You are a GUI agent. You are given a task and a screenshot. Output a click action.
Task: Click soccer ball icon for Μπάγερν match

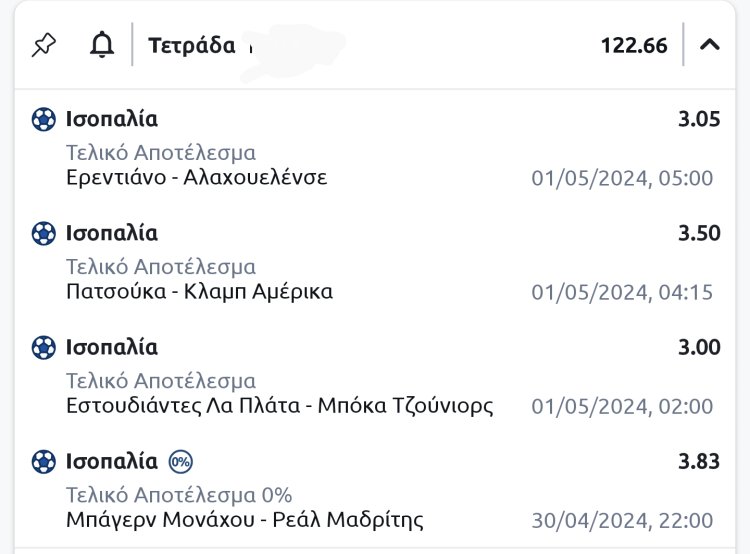coord(43,462)
